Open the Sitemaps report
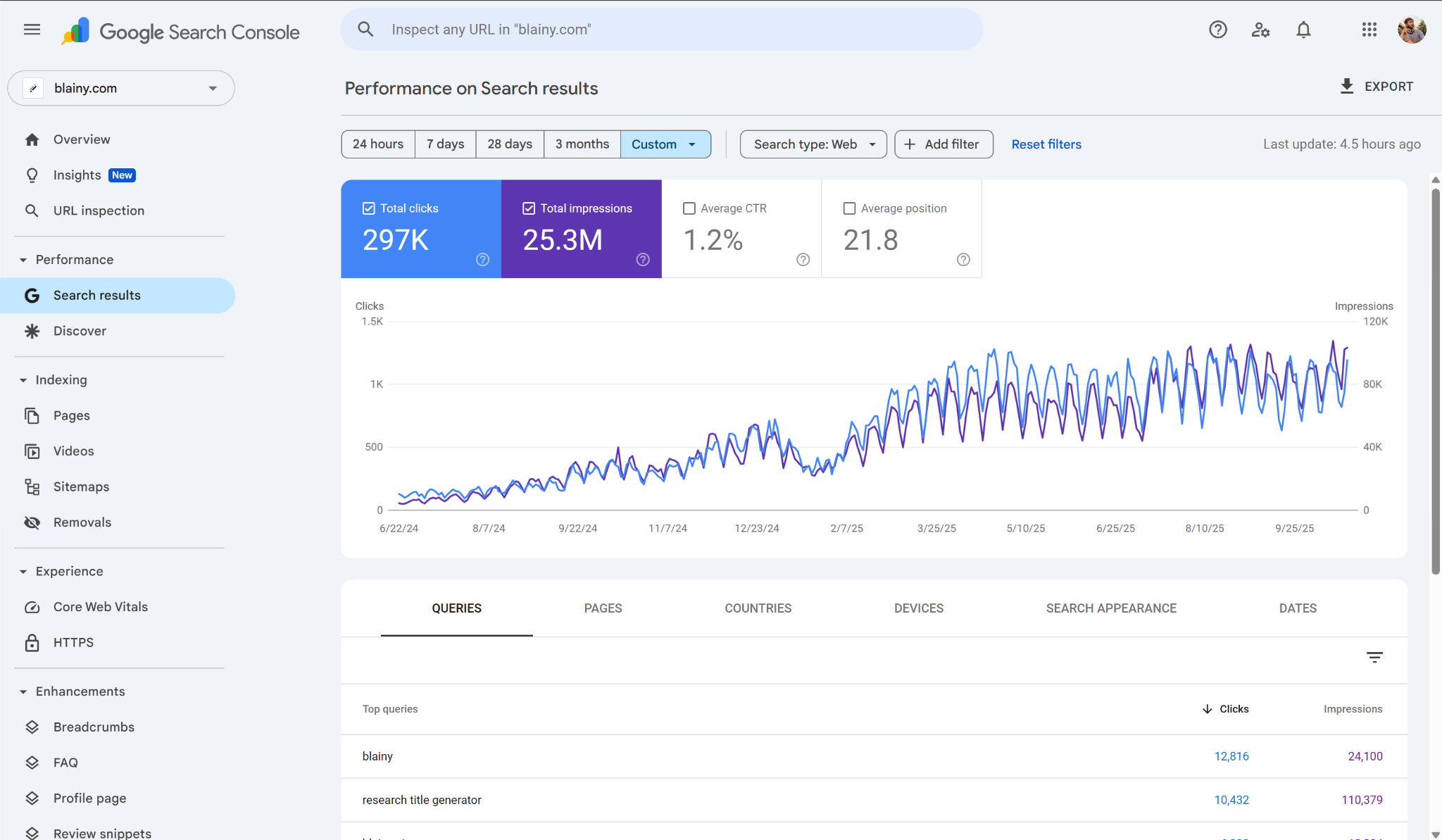This screenshot has height=840, width=1442. pos(82,486)
